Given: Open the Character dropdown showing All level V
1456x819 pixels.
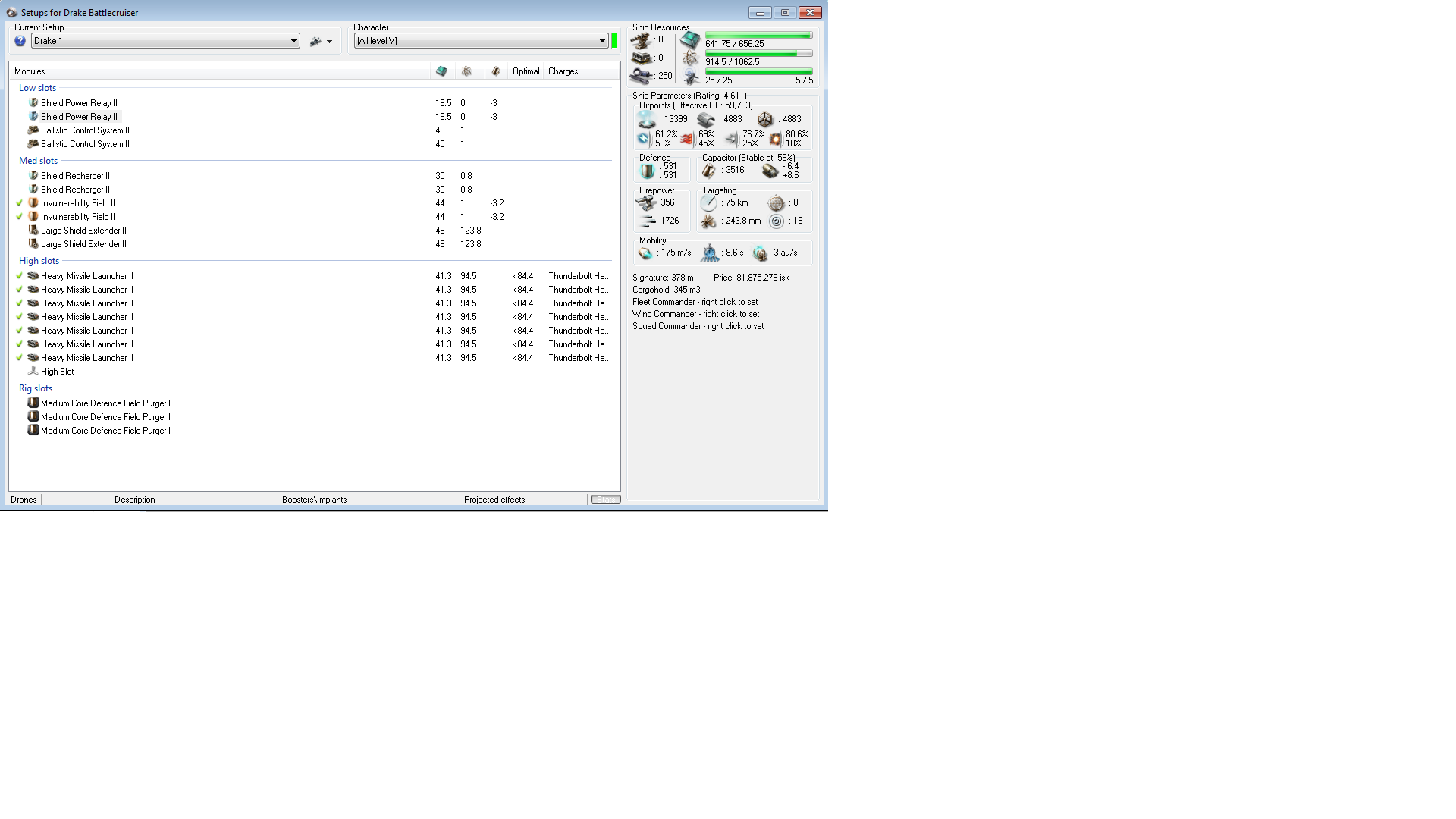Looking at the screenshot, I should click(482, 41).
